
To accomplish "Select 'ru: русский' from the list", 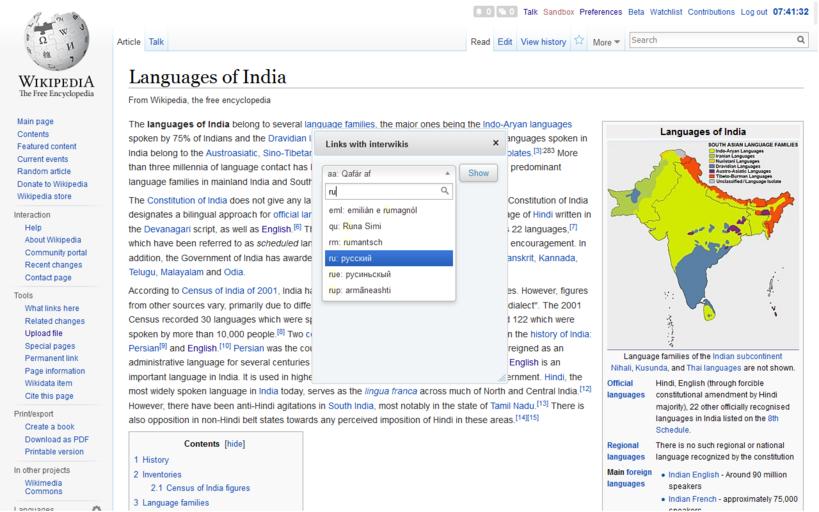I will [x=388, y=258].
